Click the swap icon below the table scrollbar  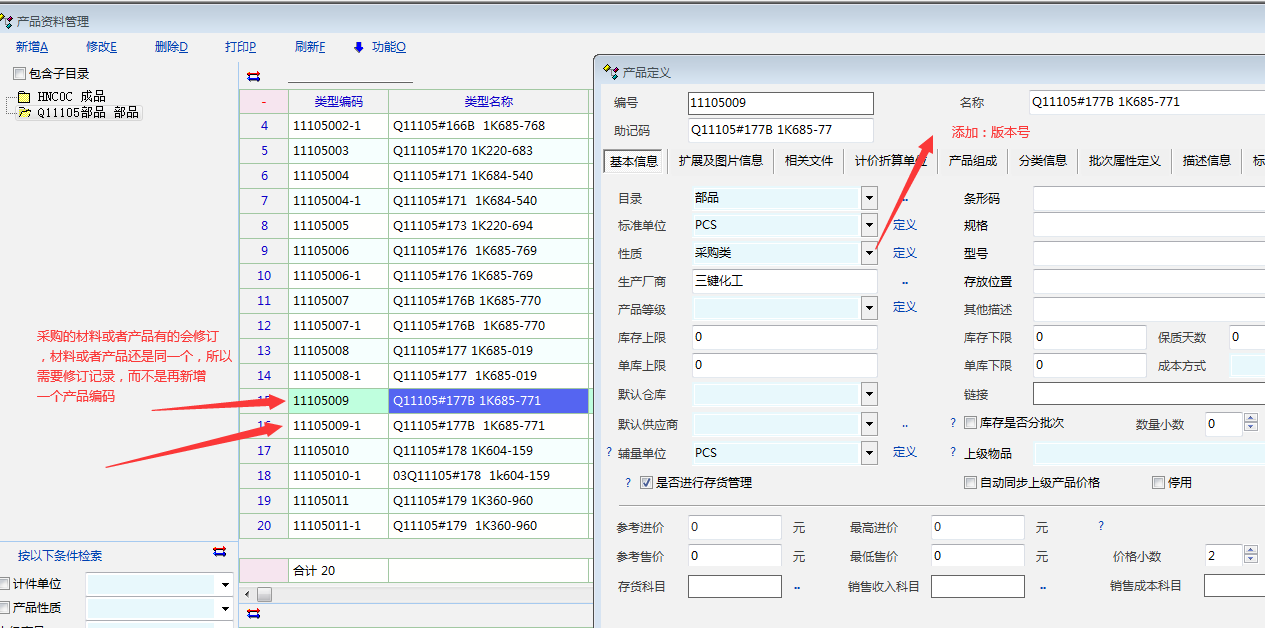(x=253, y=613)
